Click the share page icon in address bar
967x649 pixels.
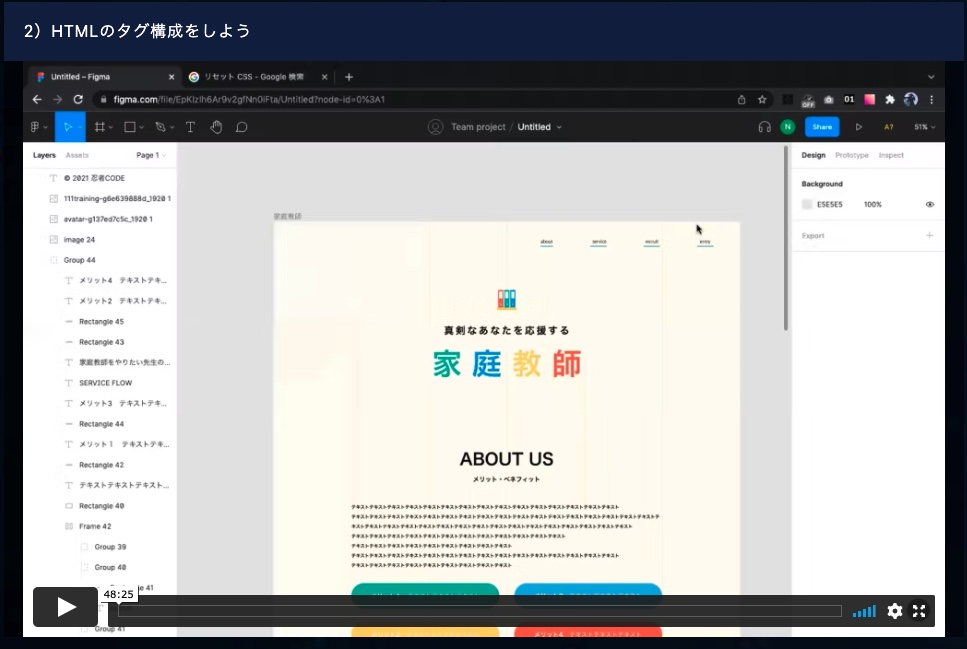tap(741, 99)
